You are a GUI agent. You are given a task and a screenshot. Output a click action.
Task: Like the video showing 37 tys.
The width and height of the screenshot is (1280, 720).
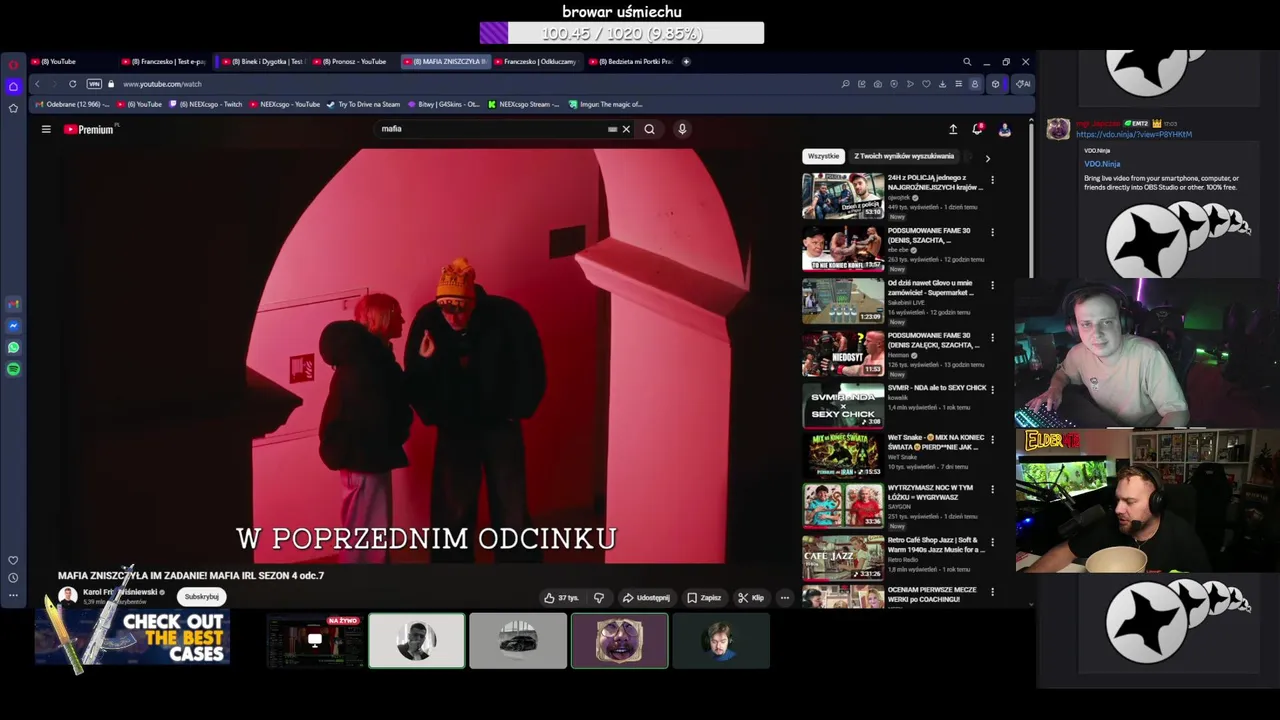click(561, 598)
